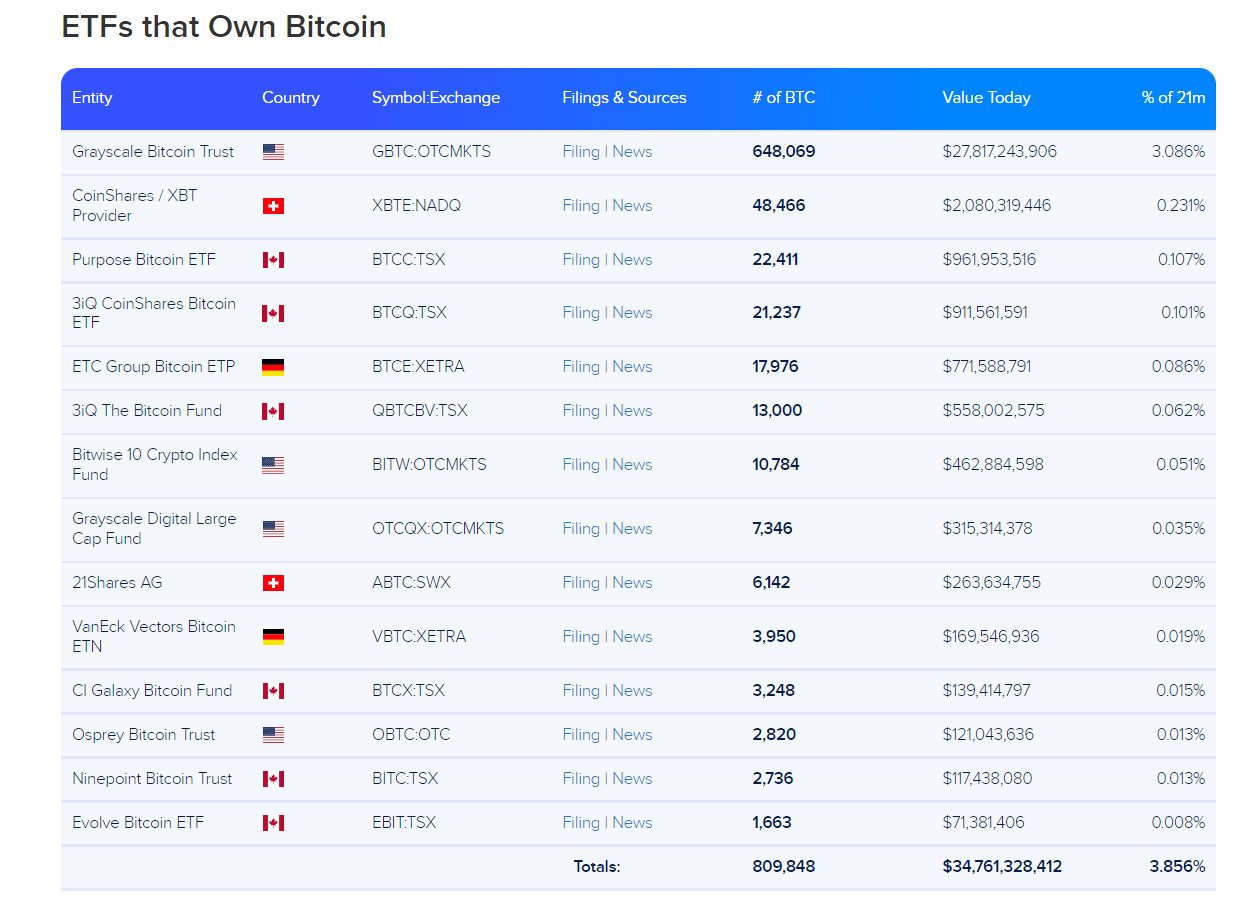Click the Canadian flag for Ninepoint Bitcoin Trust

[x=273, y=779]
